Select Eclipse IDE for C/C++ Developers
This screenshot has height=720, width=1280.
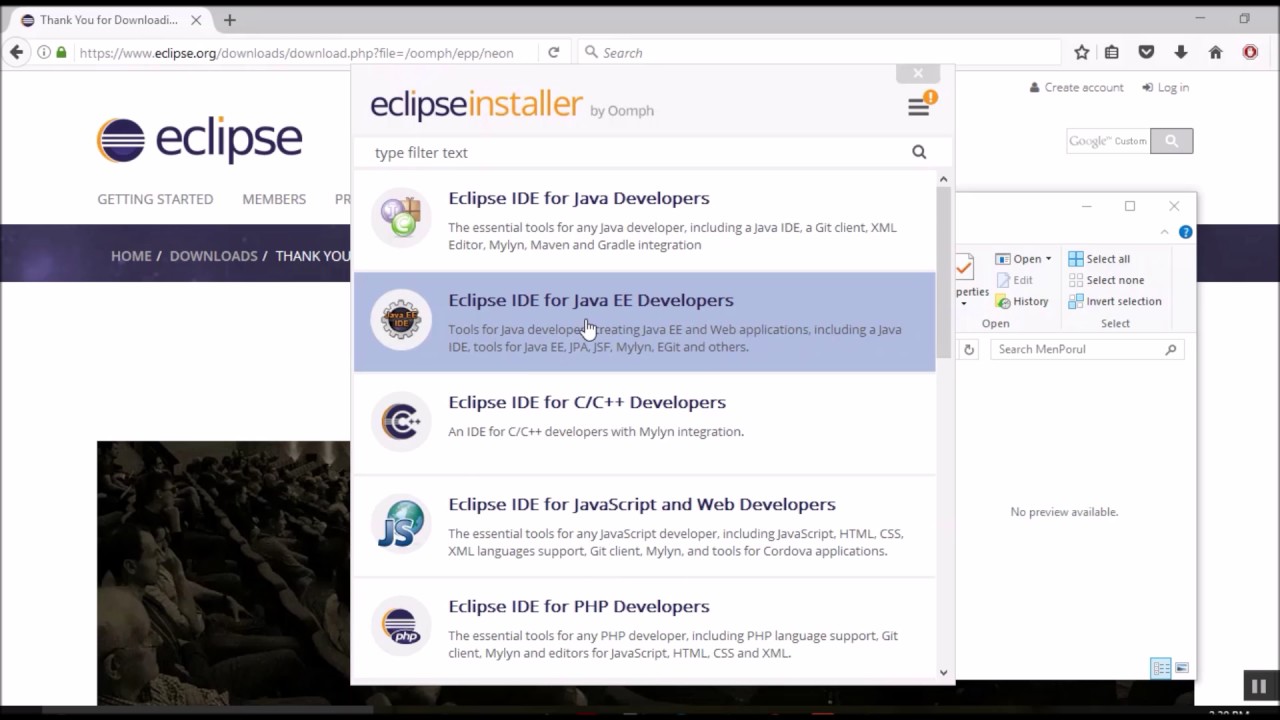click(x=644, y=424)
